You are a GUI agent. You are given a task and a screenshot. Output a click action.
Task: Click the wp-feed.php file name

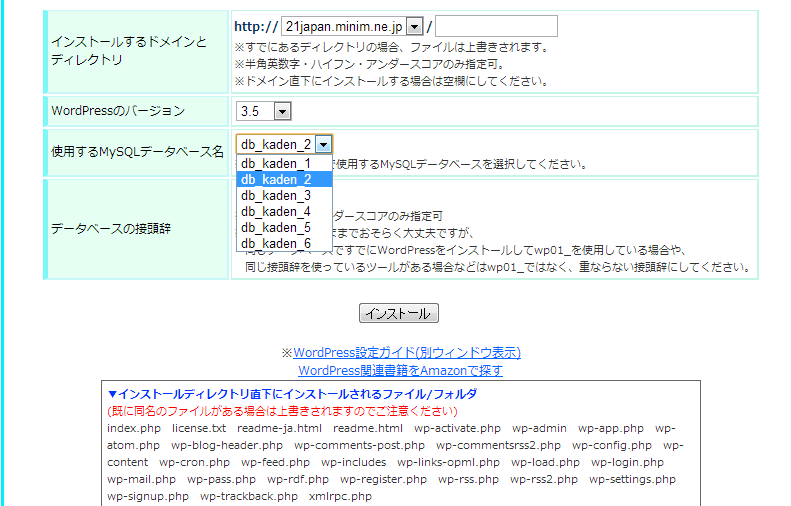tap(275, 463)
